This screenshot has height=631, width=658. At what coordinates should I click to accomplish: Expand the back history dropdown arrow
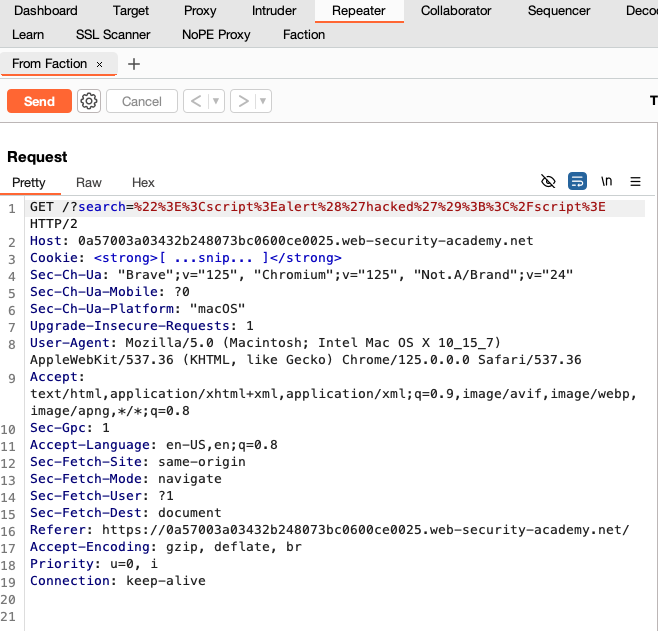click(x=216, y=101)
